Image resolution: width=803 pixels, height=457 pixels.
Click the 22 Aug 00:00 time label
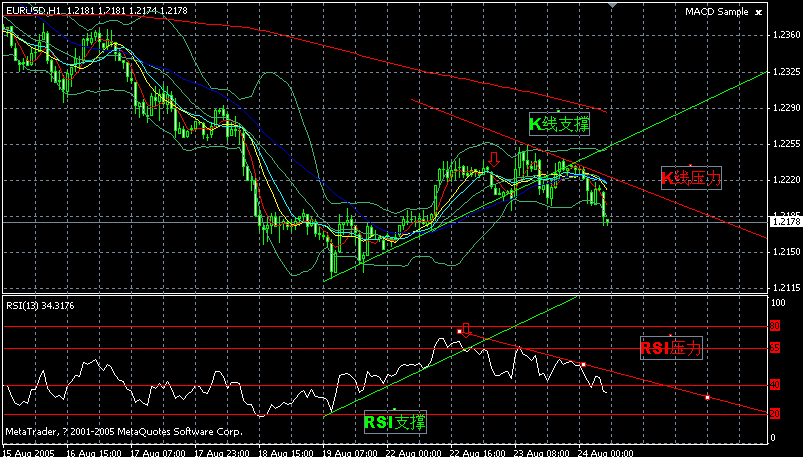coord(414,453)
